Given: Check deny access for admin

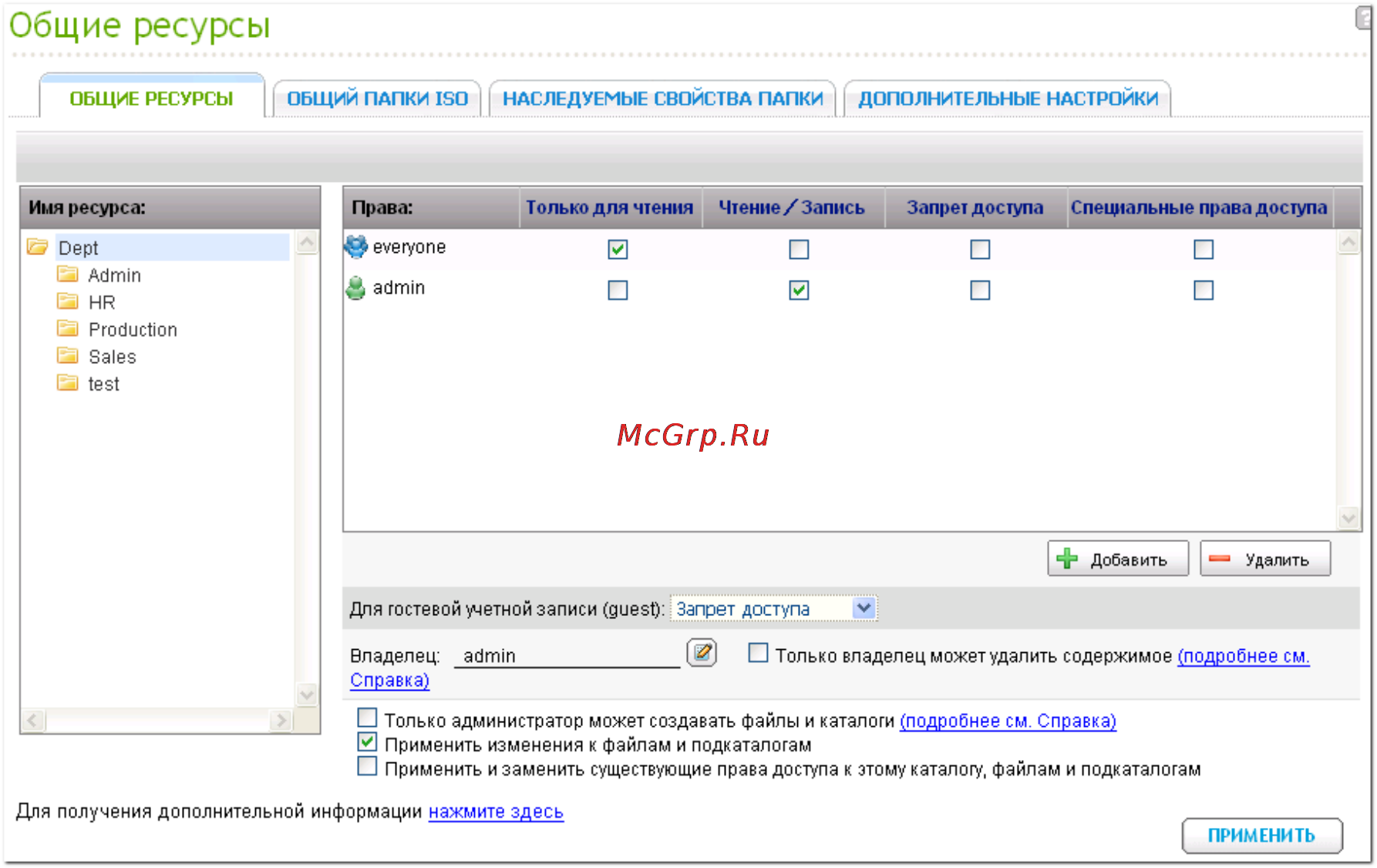Looking at the screenshot, I should point(980,290).
